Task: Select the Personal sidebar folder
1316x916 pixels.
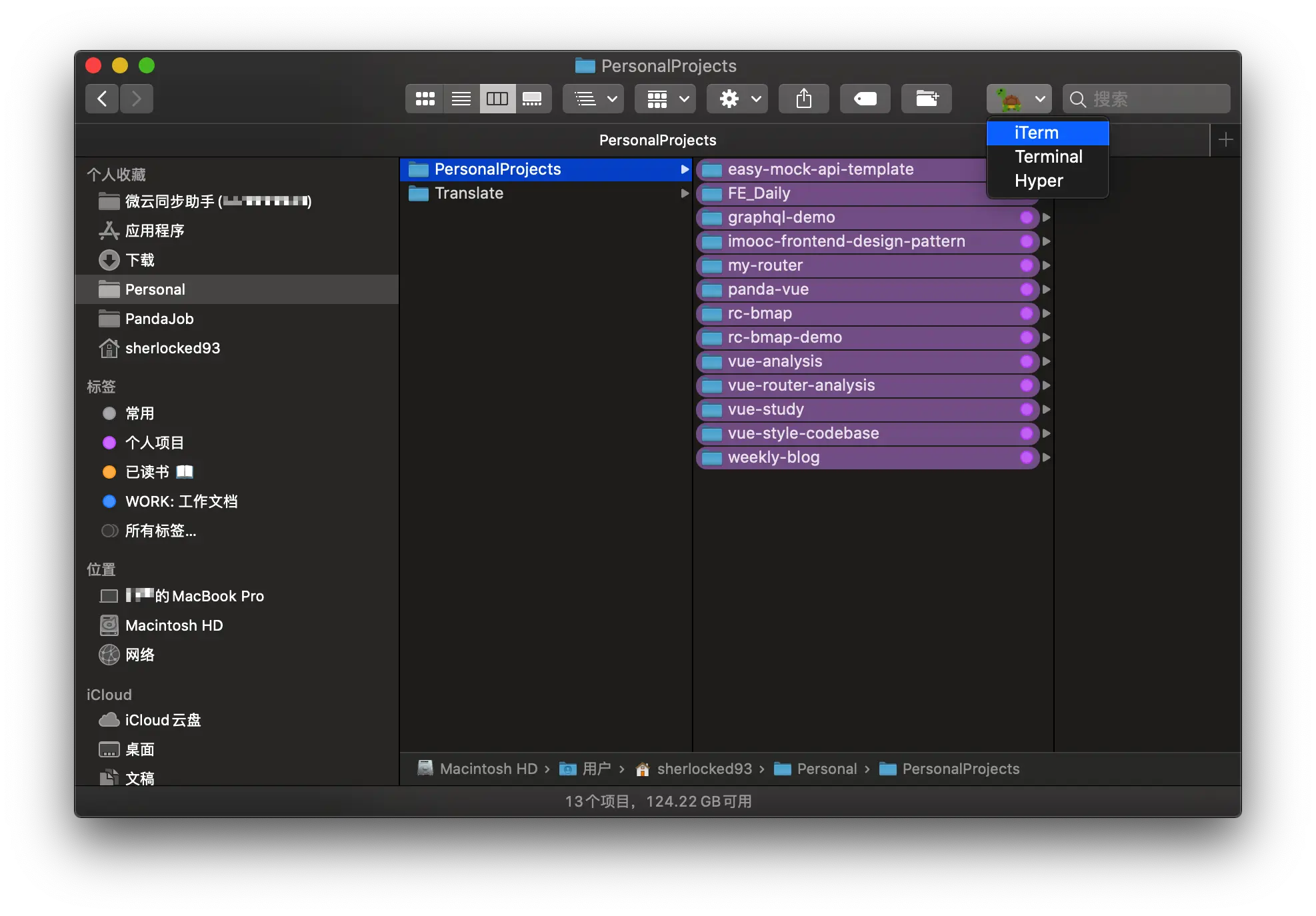Action: coord(237,289)
